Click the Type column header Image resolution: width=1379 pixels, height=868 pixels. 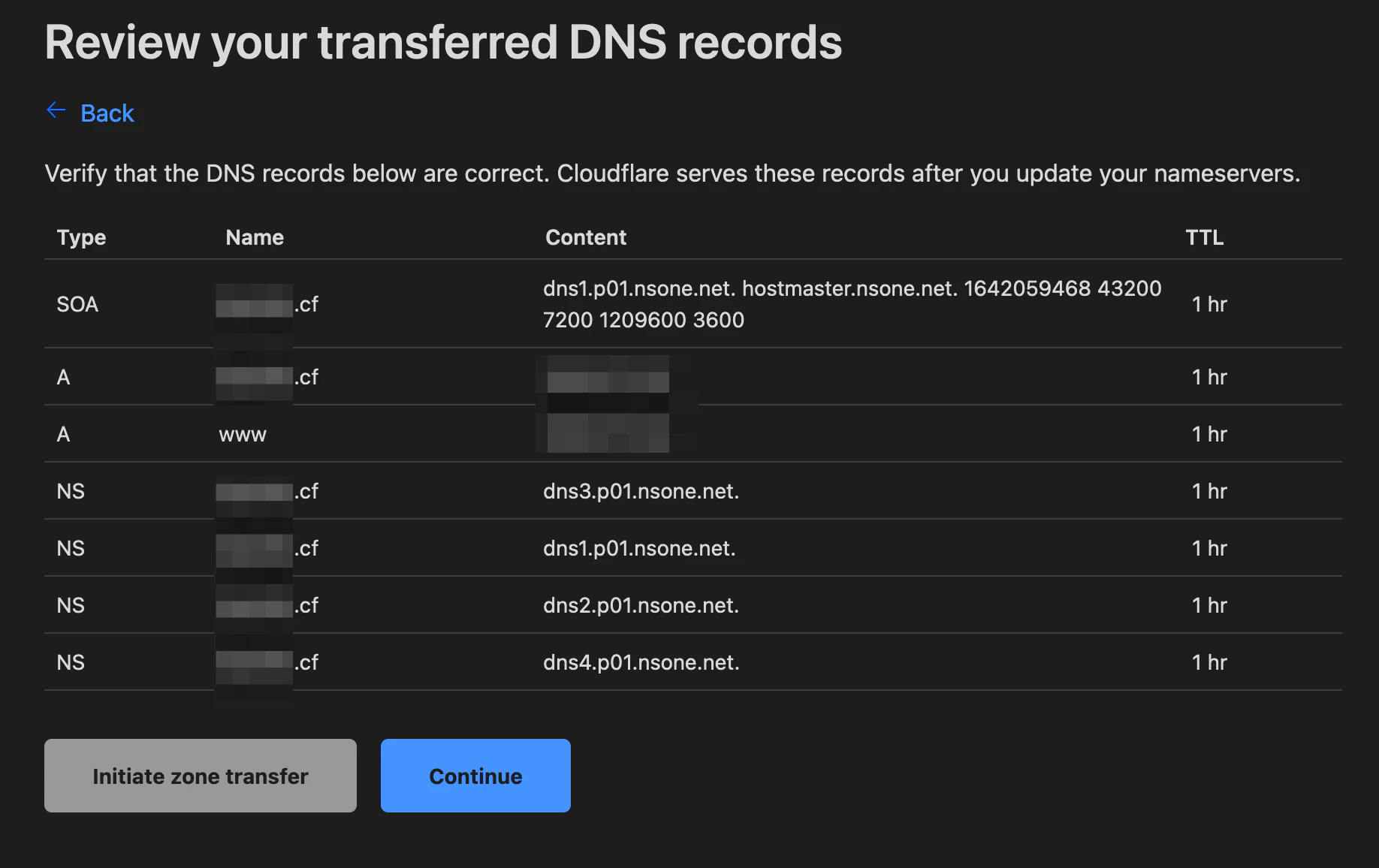coord(81,237)
